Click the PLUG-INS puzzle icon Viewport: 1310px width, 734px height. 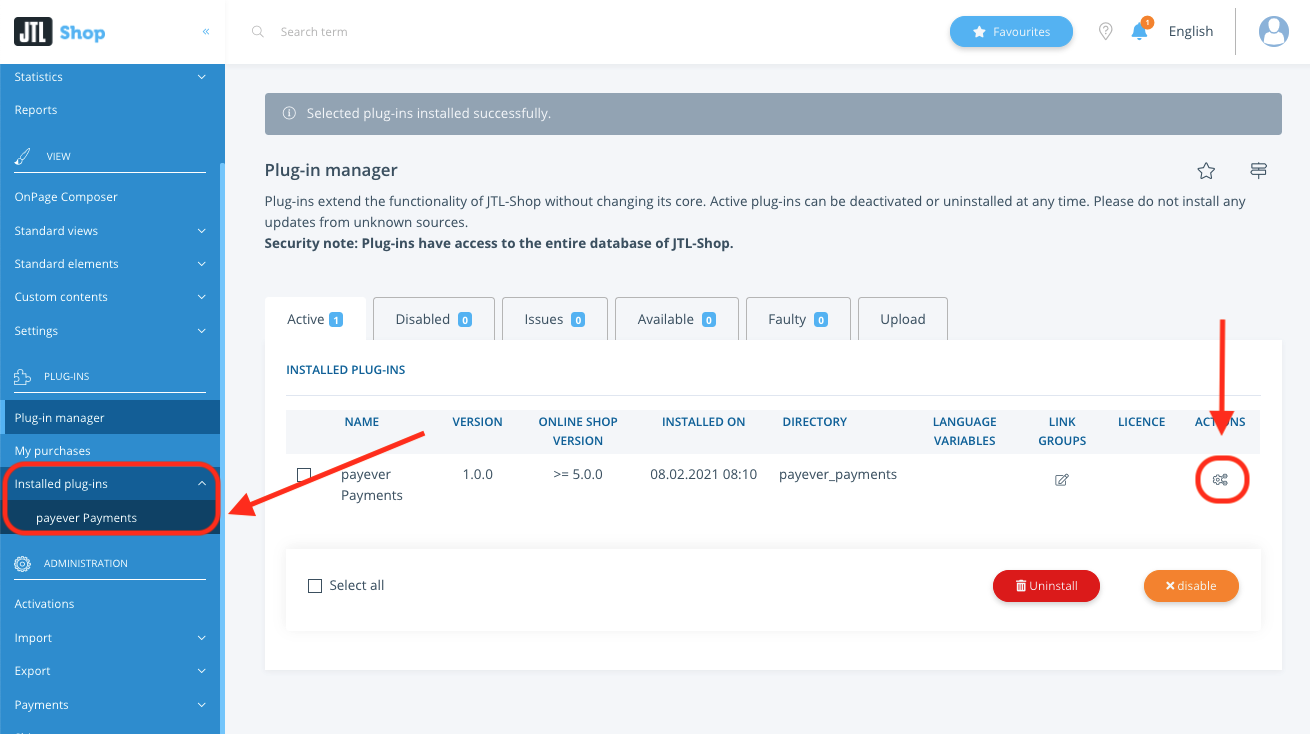(x=23, y=377)
